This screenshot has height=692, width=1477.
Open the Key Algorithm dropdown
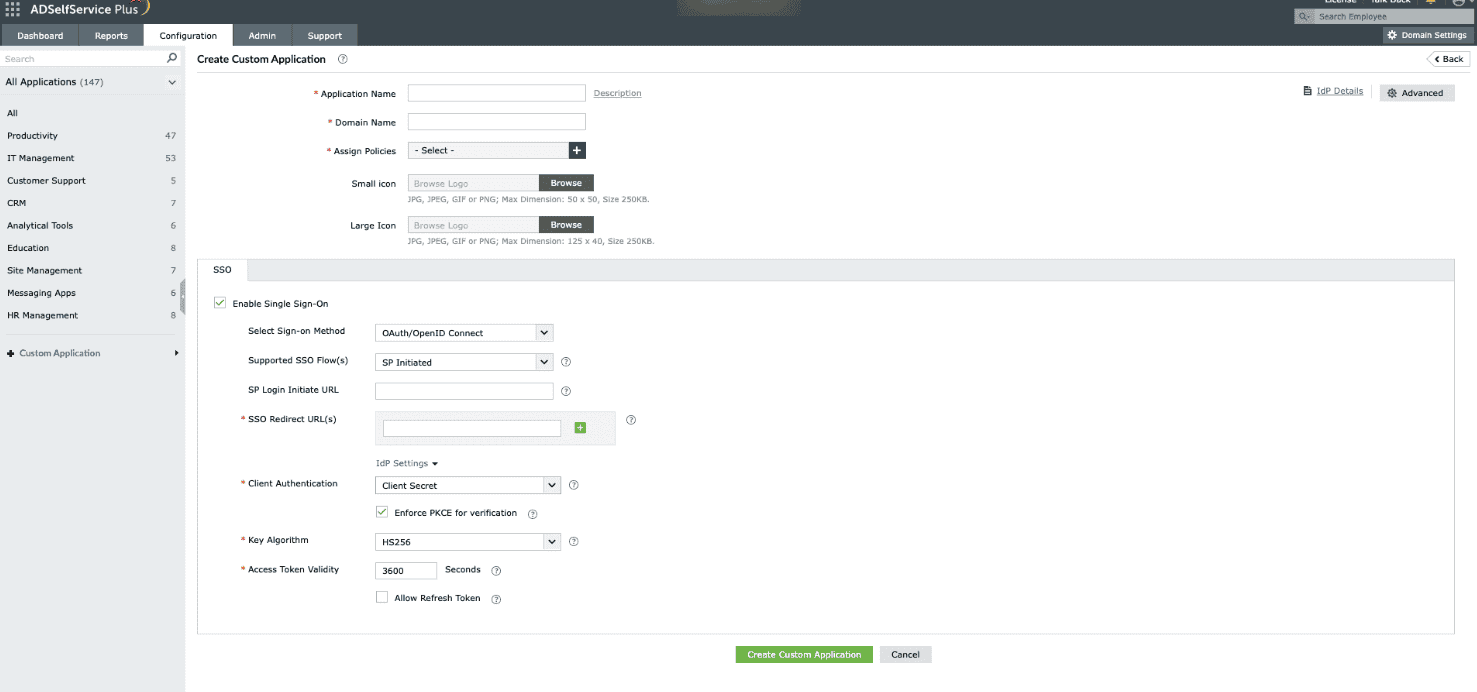pos(551,541)
